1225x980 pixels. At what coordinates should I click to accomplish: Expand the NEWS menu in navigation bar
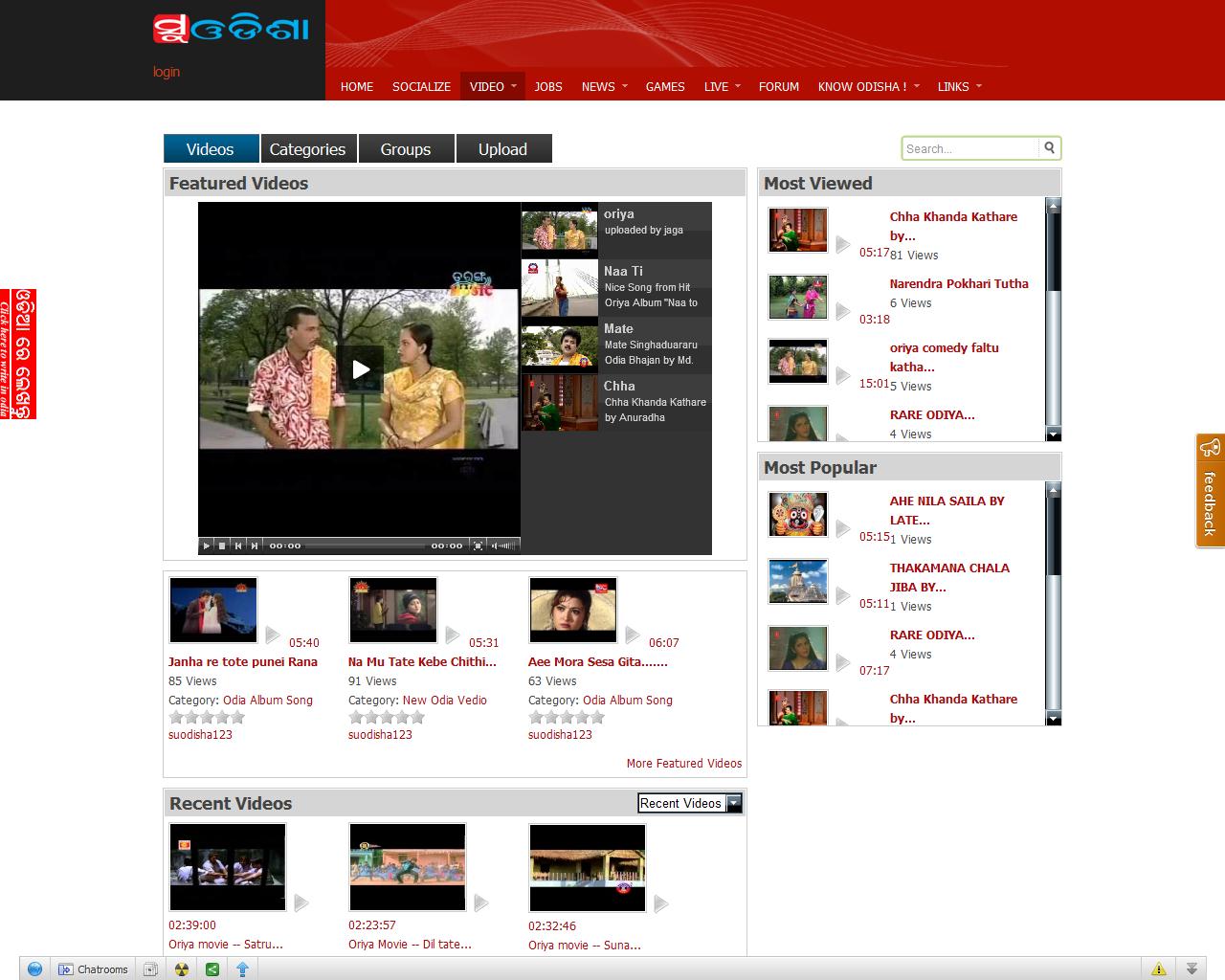pos(604,86)
